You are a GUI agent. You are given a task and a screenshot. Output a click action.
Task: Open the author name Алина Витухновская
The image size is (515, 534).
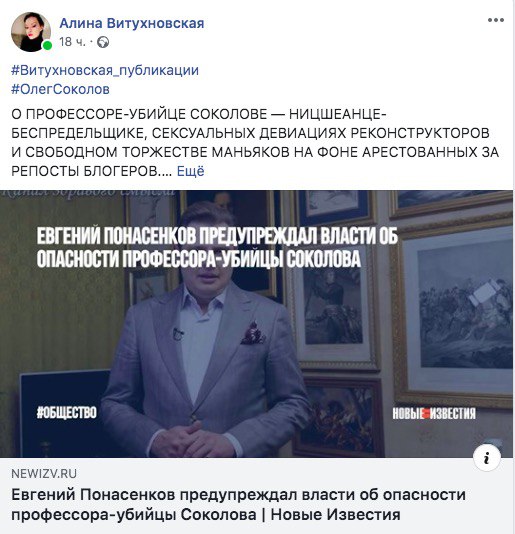[132, 23]
